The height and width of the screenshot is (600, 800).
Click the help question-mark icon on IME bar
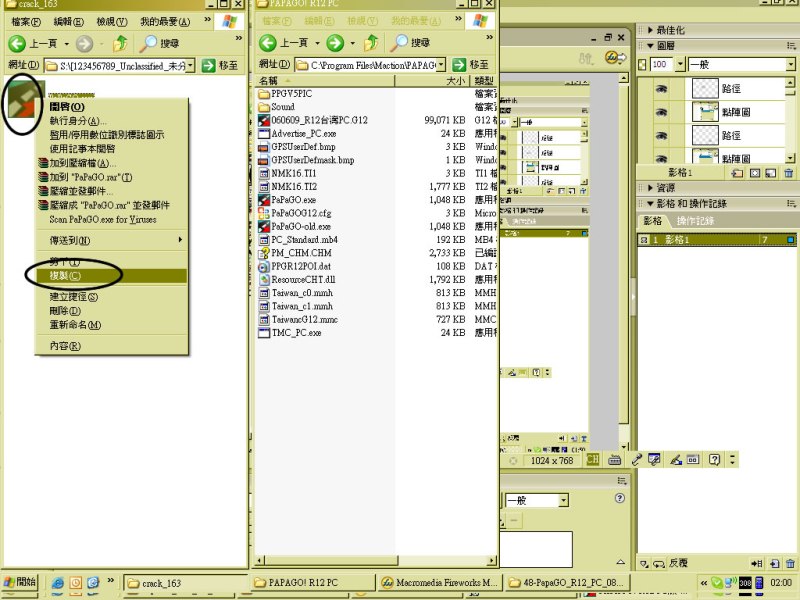[x=714, y=460]
